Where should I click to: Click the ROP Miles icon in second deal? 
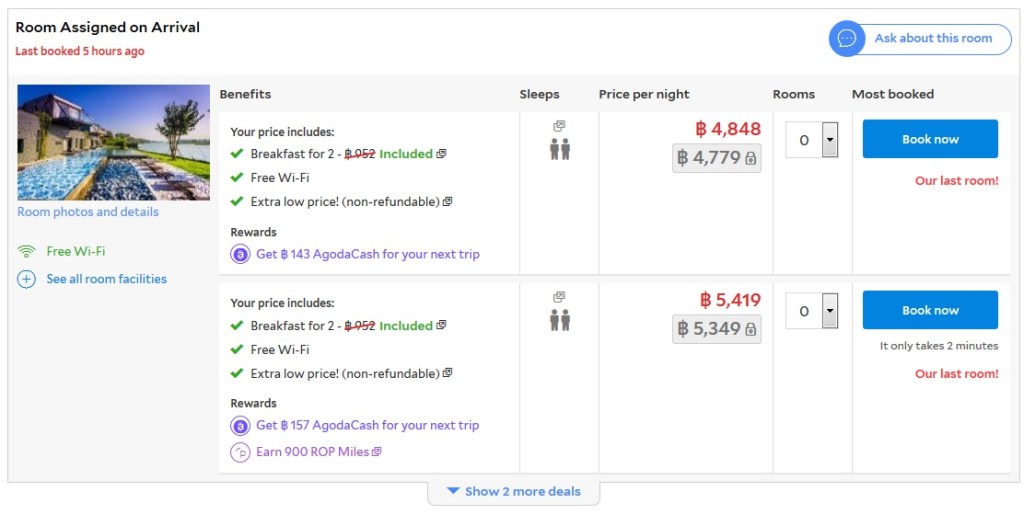coord(240,452)
